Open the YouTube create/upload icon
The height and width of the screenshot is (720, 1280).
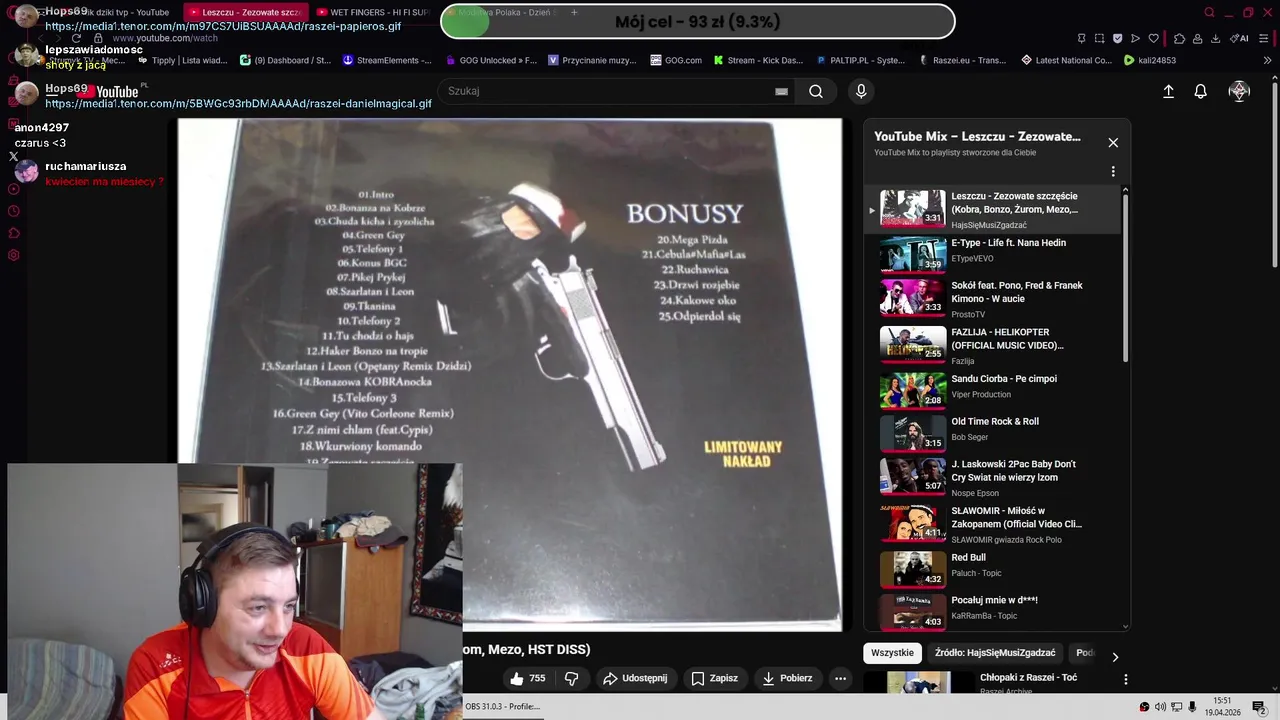coord(1168,91)
